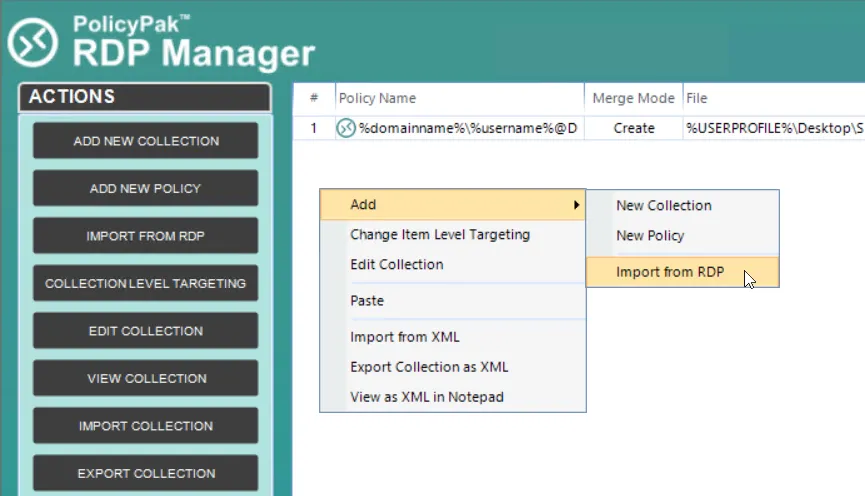Click the RDP icon beside the policy name

346,128
